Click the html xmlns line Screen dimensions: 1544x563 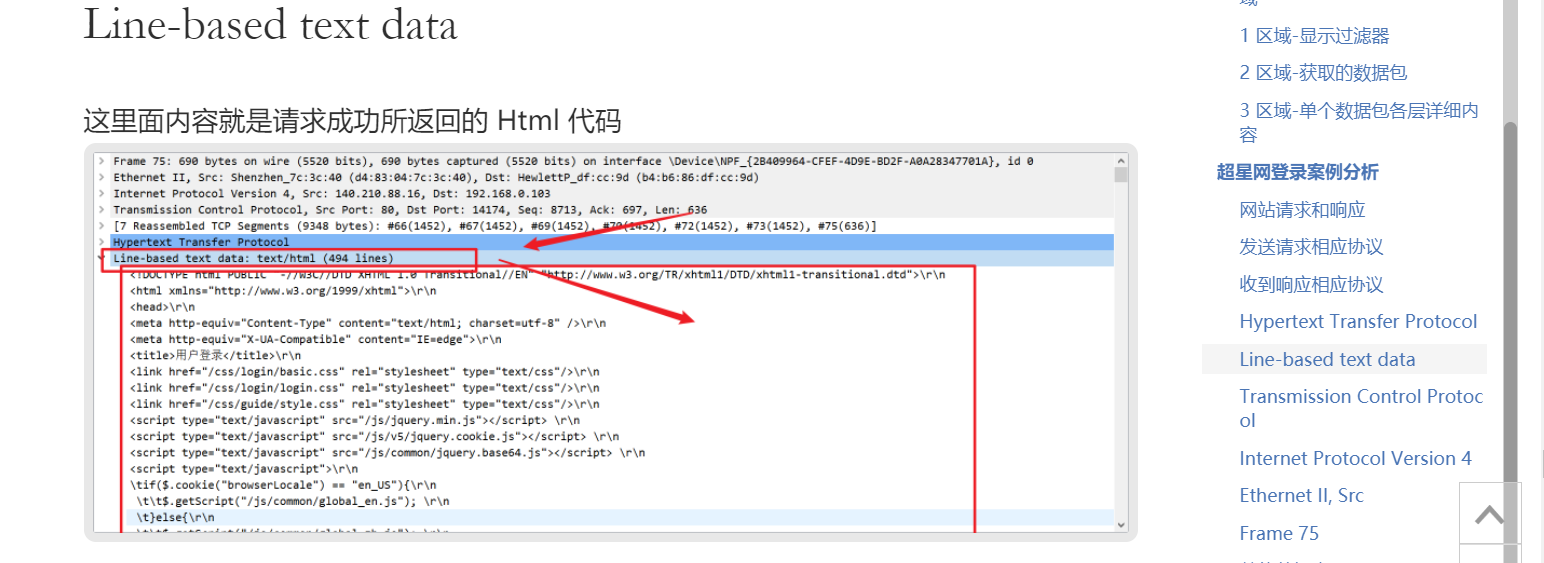coord(283,291)
